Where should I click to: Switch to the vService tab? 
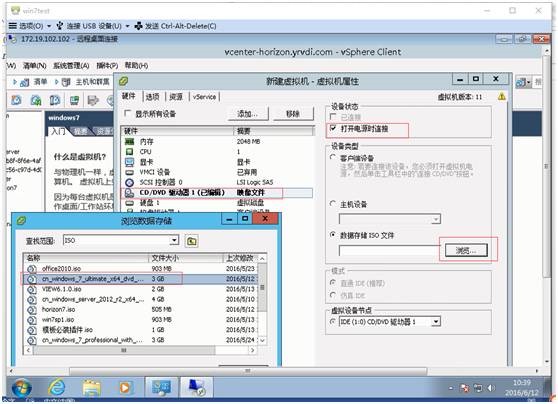[204, 96]
